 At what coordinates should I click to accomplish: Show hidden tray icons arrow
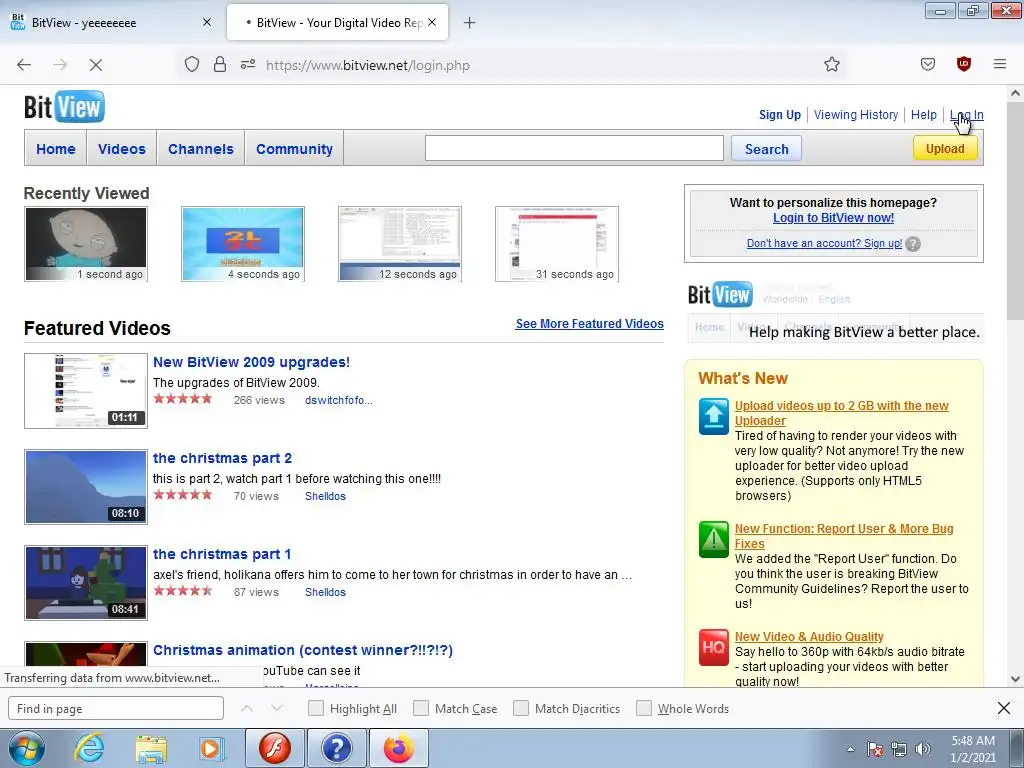pyautogui.click(x=850, y=749)
